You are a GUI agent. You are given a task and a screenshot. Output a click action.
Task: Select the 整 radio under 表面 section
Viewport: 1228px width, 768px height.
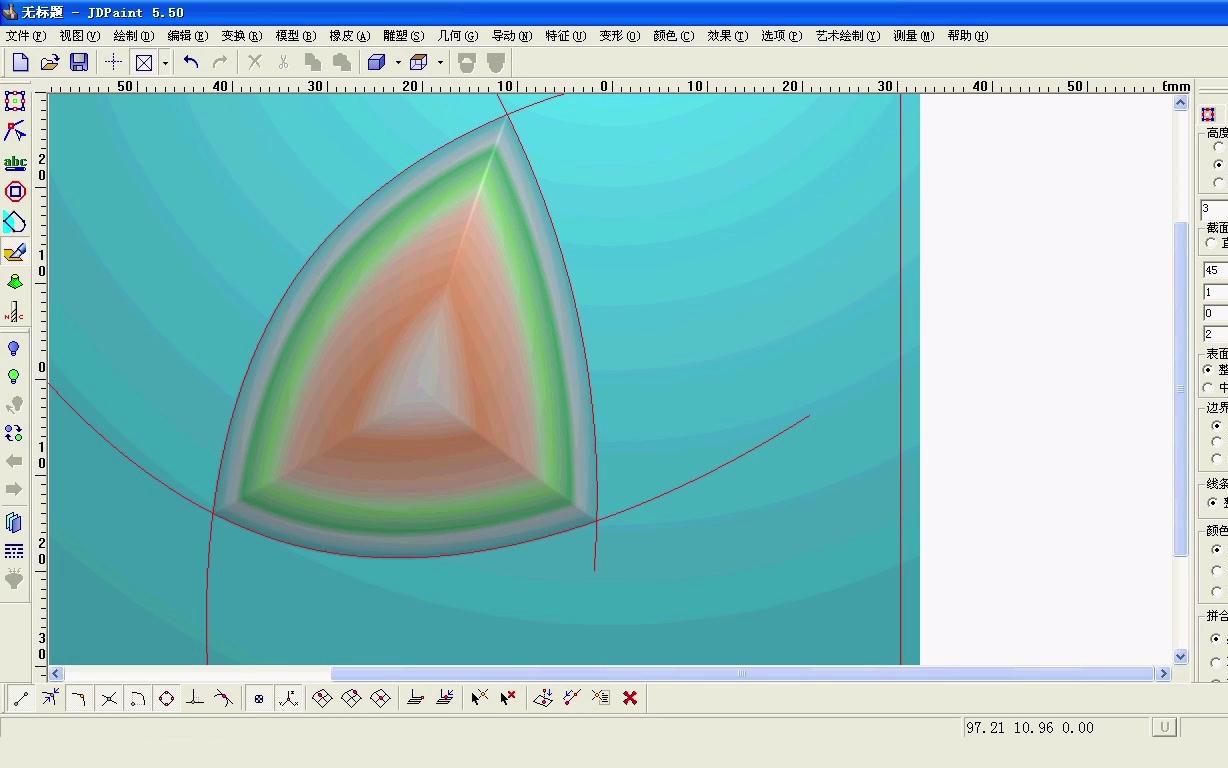(1209, 370)
